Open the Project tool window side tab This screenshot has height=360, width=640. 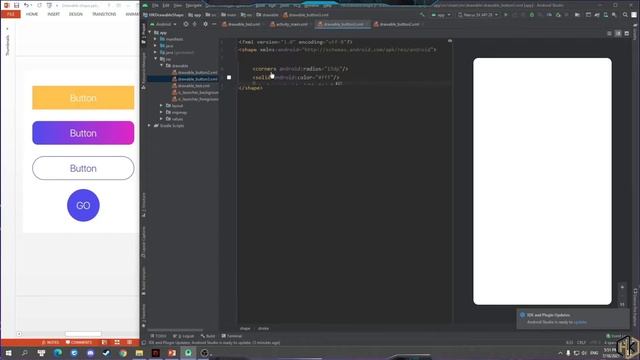(x=144, y=33)
